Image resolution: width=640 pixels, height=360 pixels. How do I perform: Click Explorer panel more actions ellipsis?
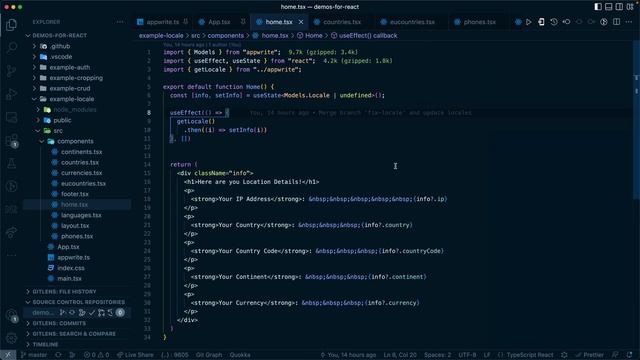click(120, 22)
